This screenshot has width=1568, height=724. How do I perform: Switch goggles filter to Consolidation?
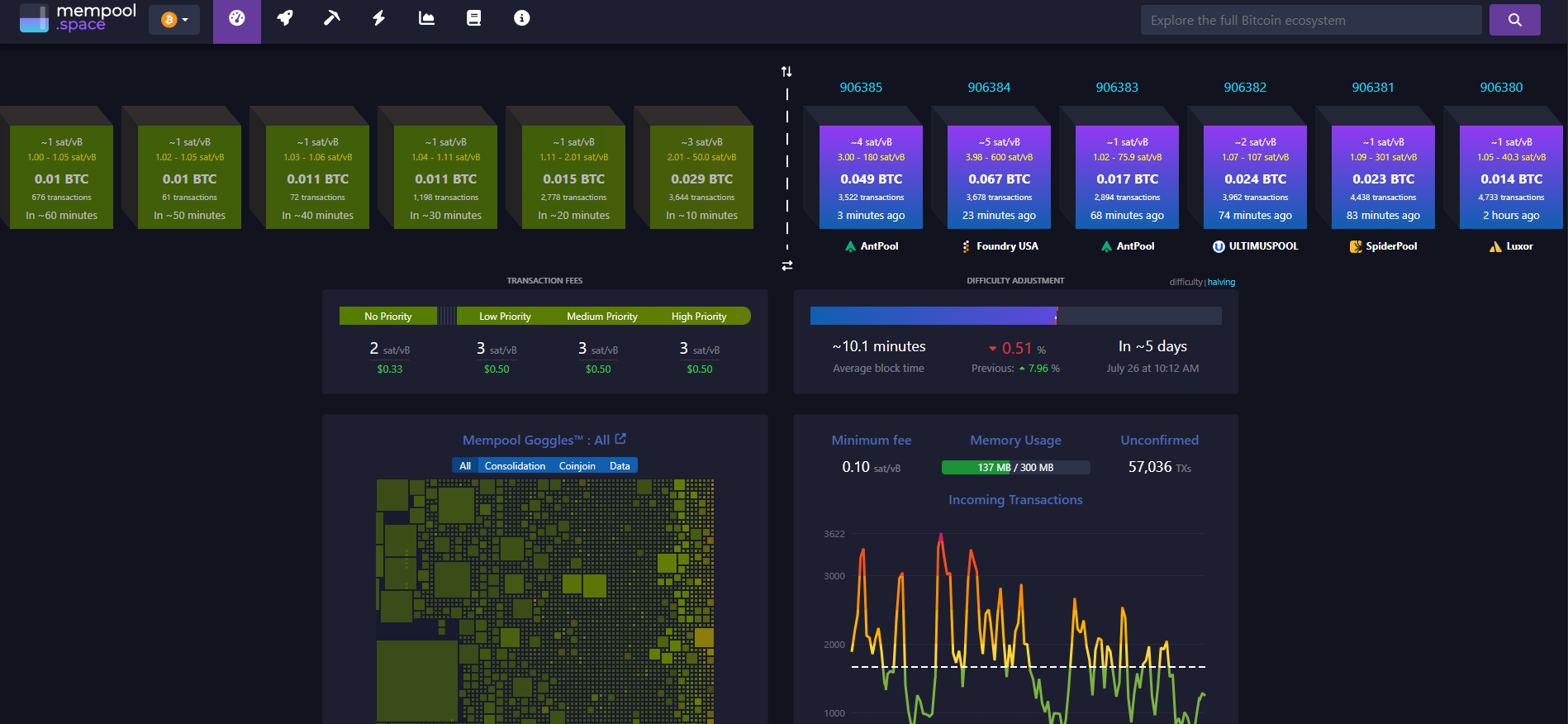coord(515,466)
